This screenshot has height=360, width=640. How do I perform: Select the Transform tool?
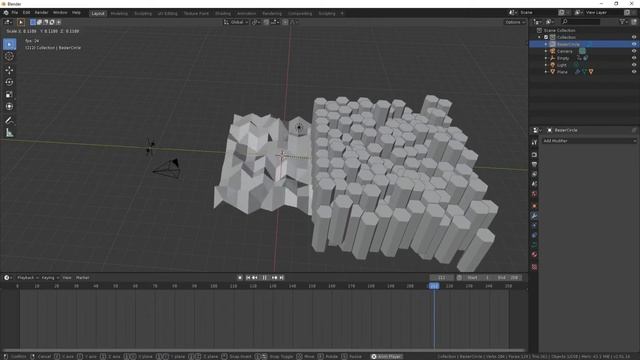tap(9, 107)
